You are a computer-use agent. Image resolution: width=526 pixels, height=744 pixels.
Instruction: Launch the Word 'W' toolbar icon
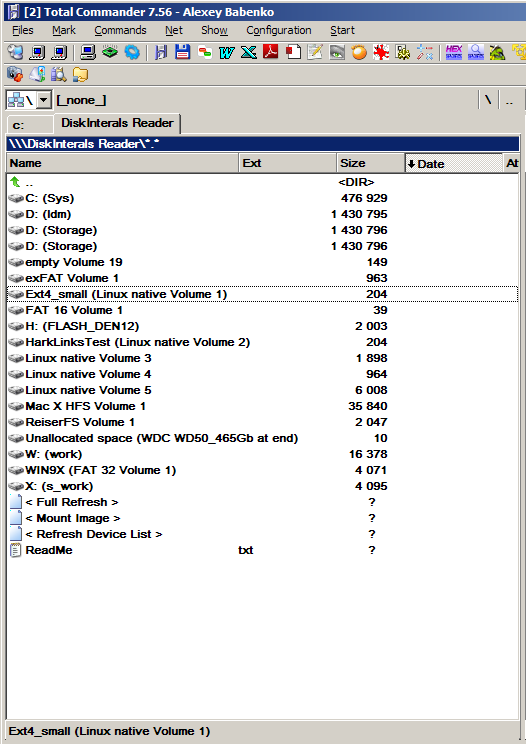(227, 52)
